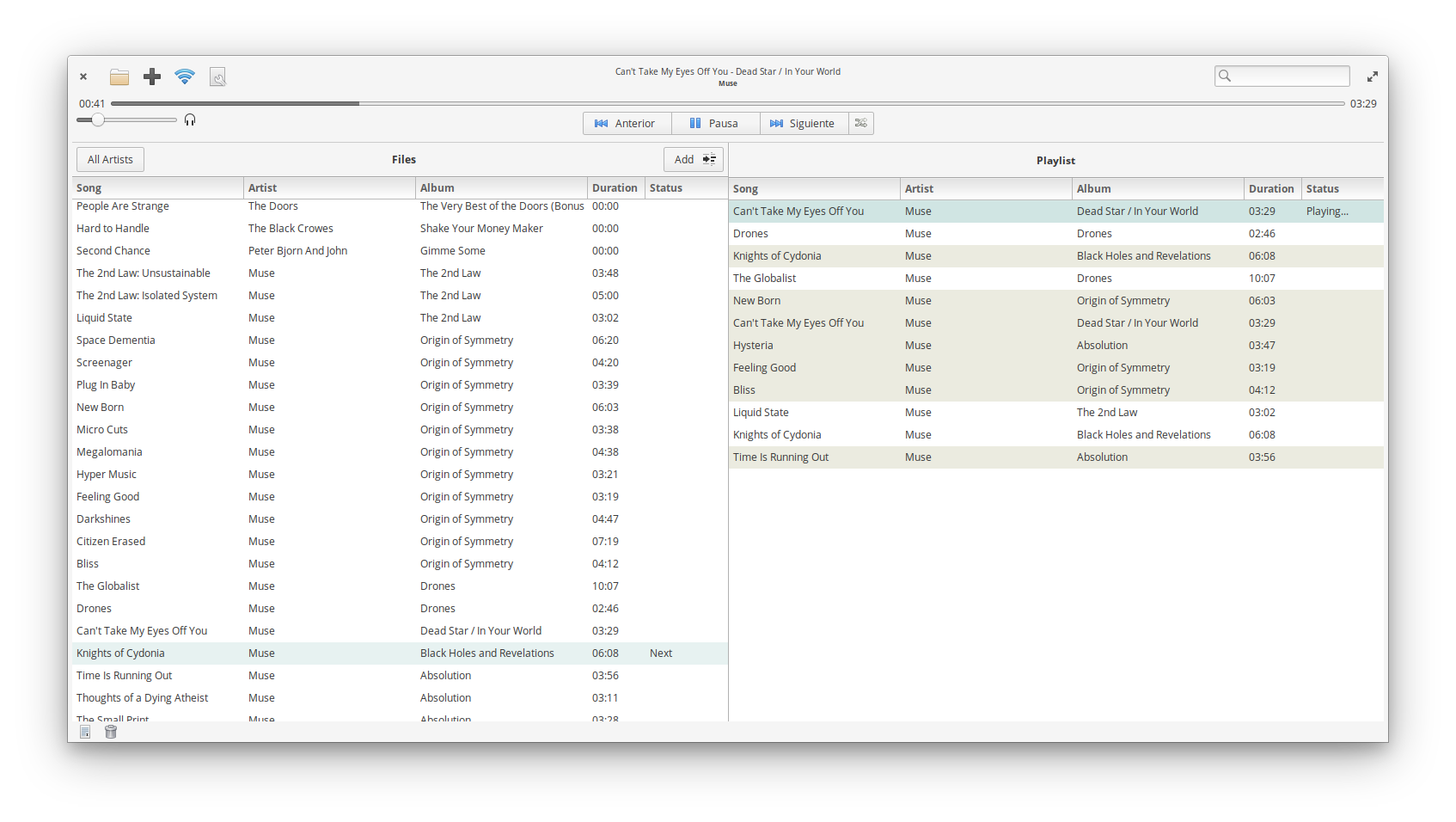Select Hysteria in Playlist
The height and width of the screenshot is (822, 1456).
point(1056,345)
